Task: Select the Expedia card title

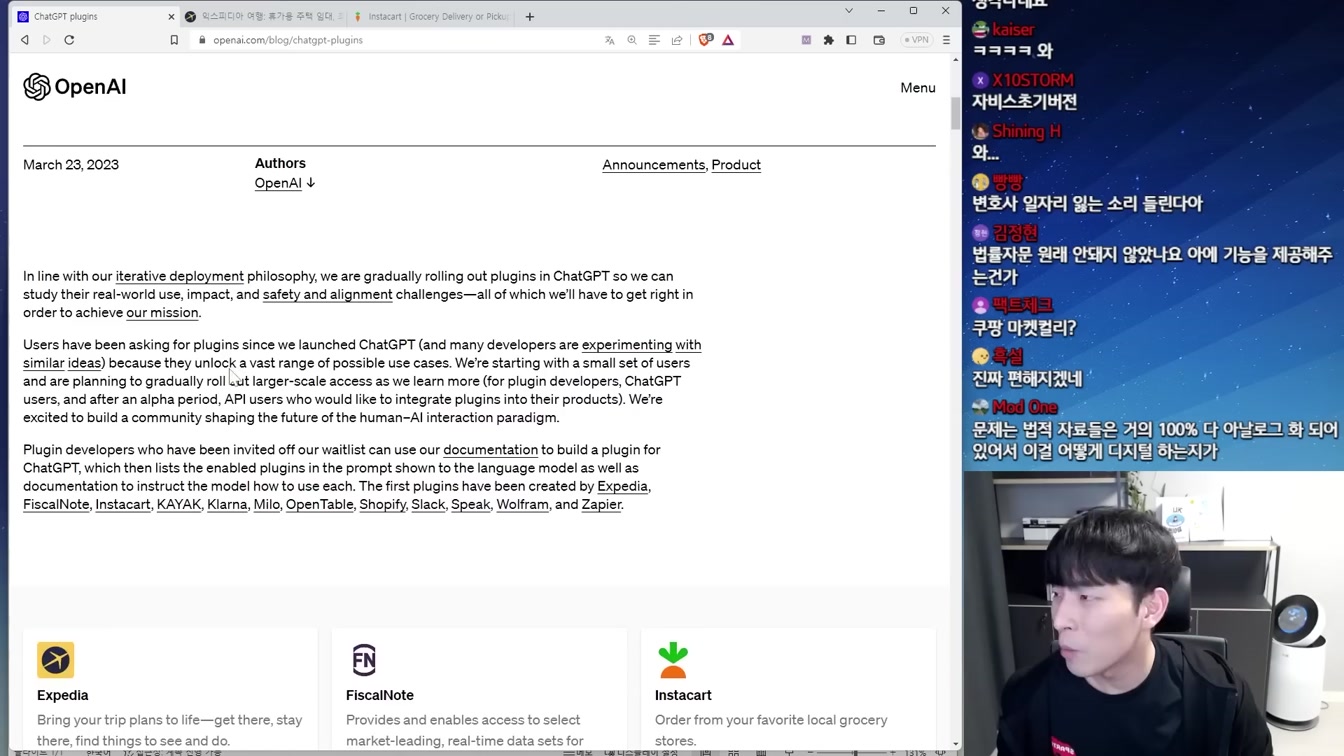Action: click(x=63, y=695)
